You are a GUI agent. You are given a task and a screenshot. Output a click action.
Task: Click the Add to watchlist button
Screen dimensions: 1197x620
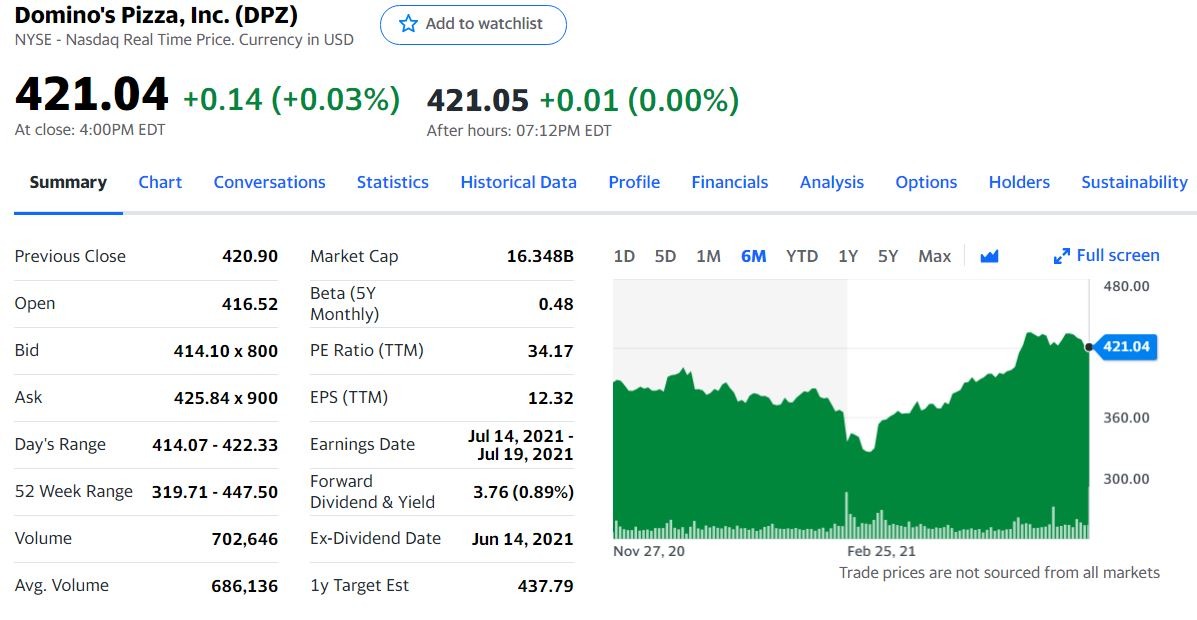tap(473, 24)
